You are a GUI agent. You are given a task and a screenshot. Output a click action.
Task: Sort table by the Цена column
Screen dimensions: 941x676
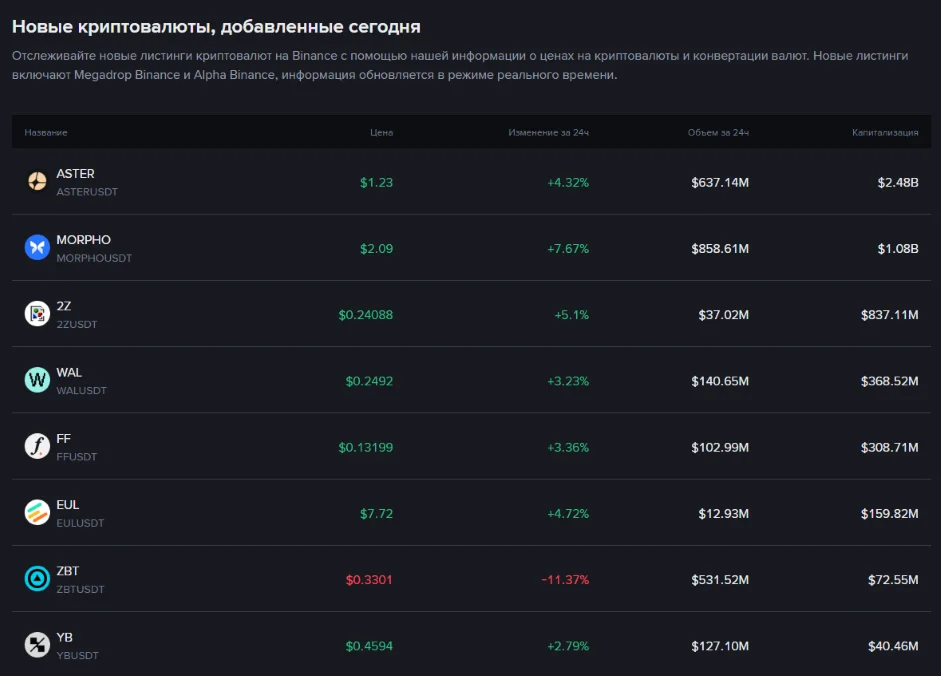[x=379, y=131]
